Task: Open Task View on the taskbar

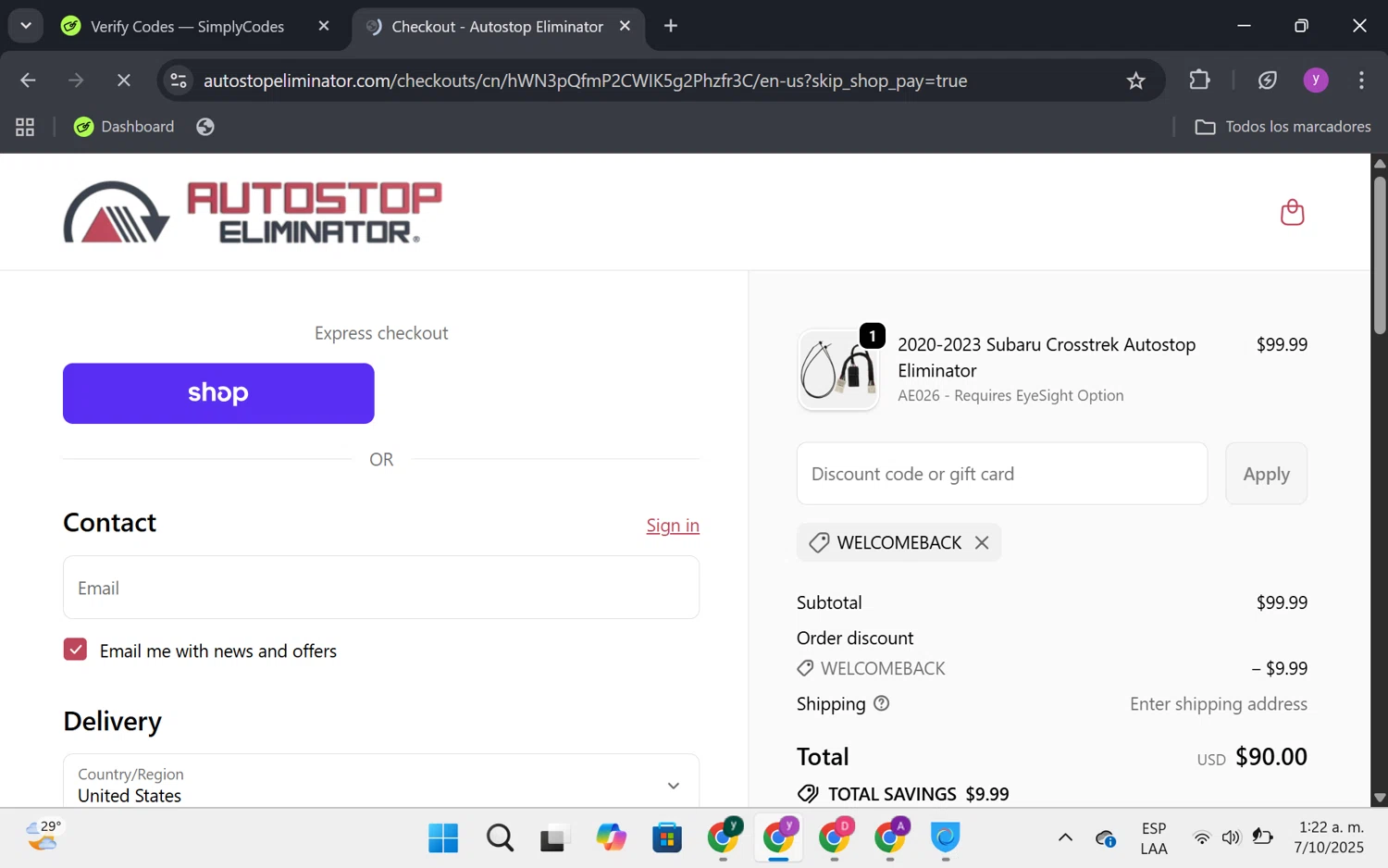Action: coord(554,838)
